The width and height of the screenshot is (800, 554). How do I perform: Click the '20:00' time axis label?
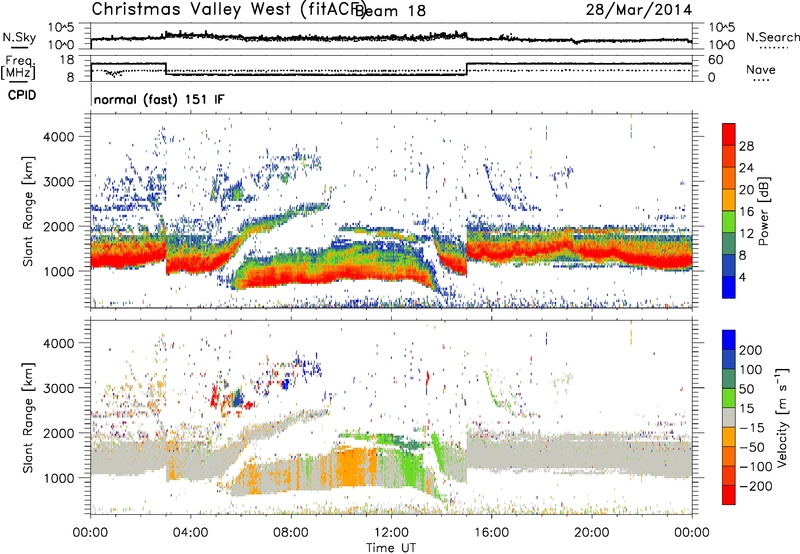(591, 533)
